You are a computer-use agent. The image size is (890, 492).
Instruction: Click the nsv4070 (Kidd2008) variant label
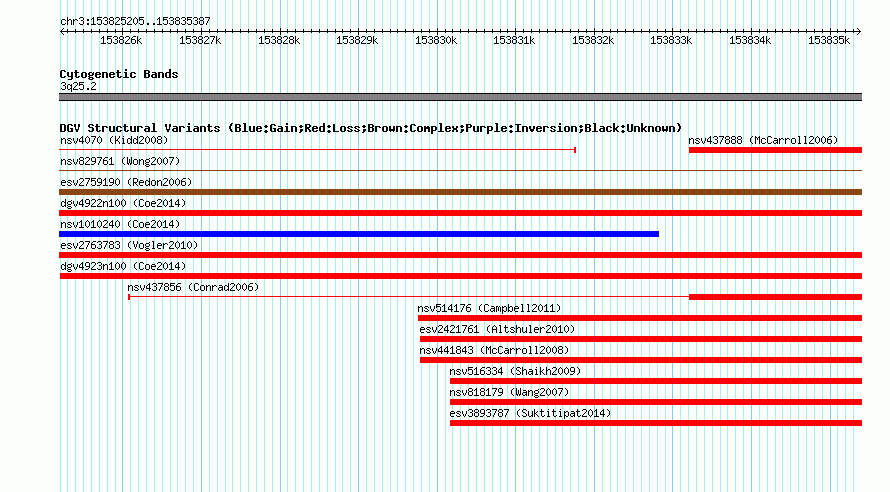click(114, 140)
